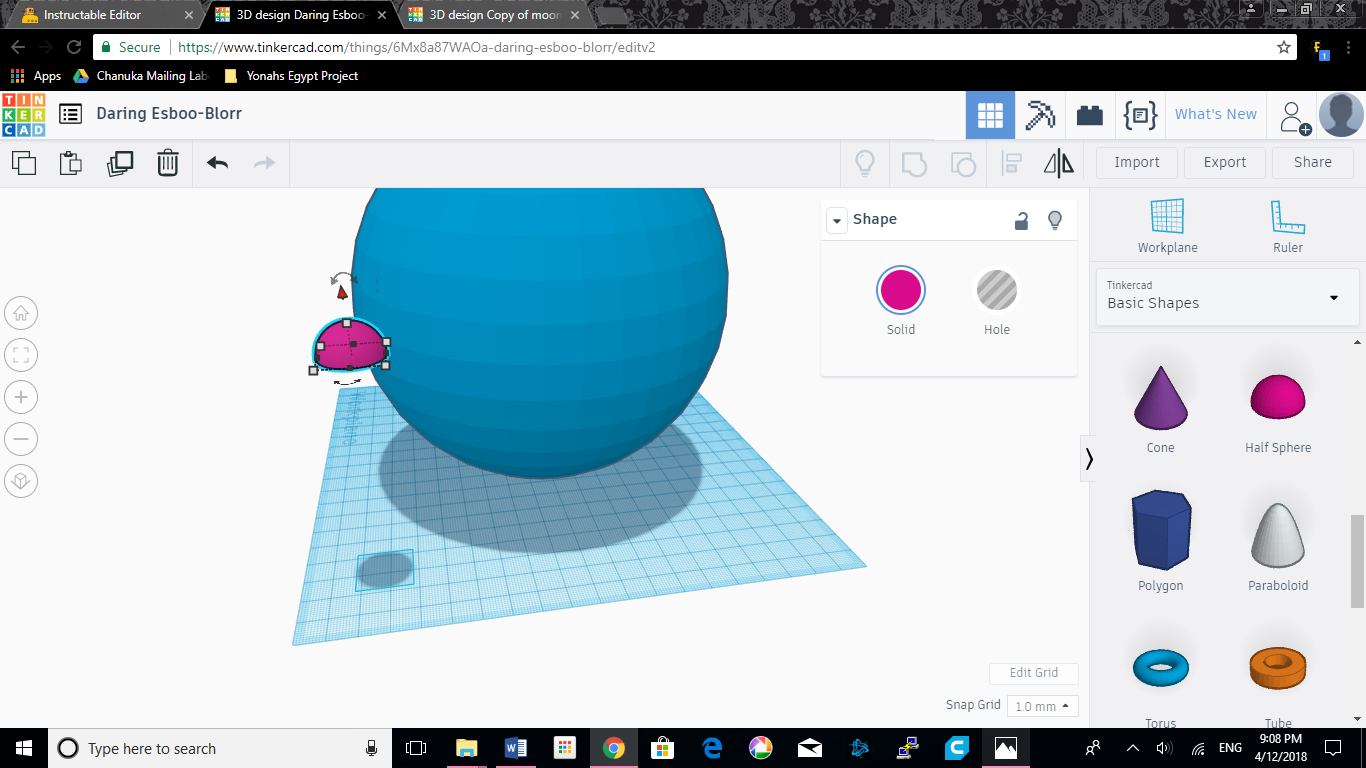Open Yonahs Egypt Project bookmark
Screen dimensions: 1366x768
point(291,76)
